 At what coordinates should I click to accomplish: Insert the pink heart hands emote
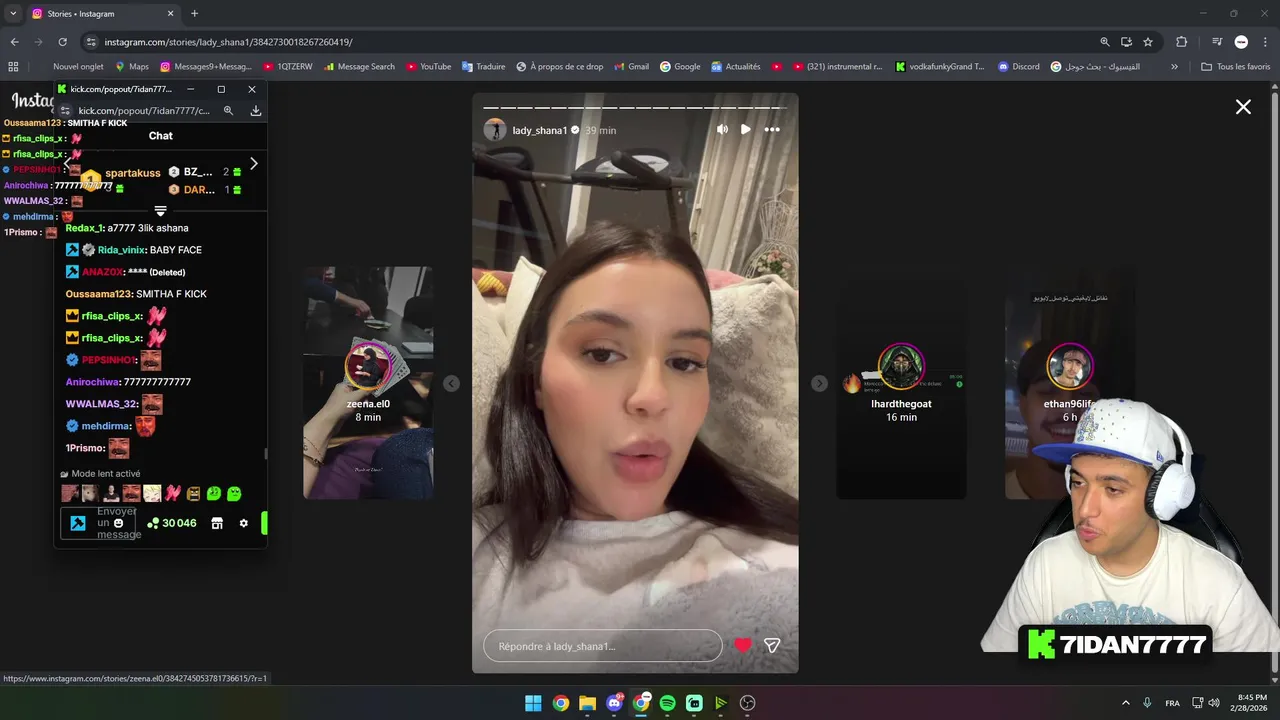(x=173, y=493)
